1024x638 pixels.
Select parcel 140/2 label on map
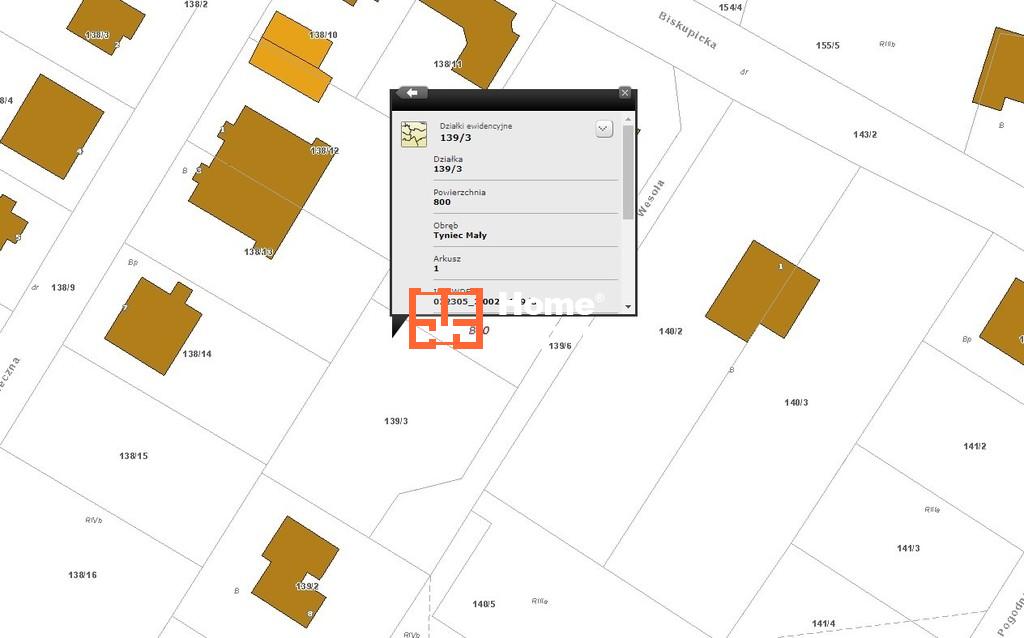click(x=670, y=331)
